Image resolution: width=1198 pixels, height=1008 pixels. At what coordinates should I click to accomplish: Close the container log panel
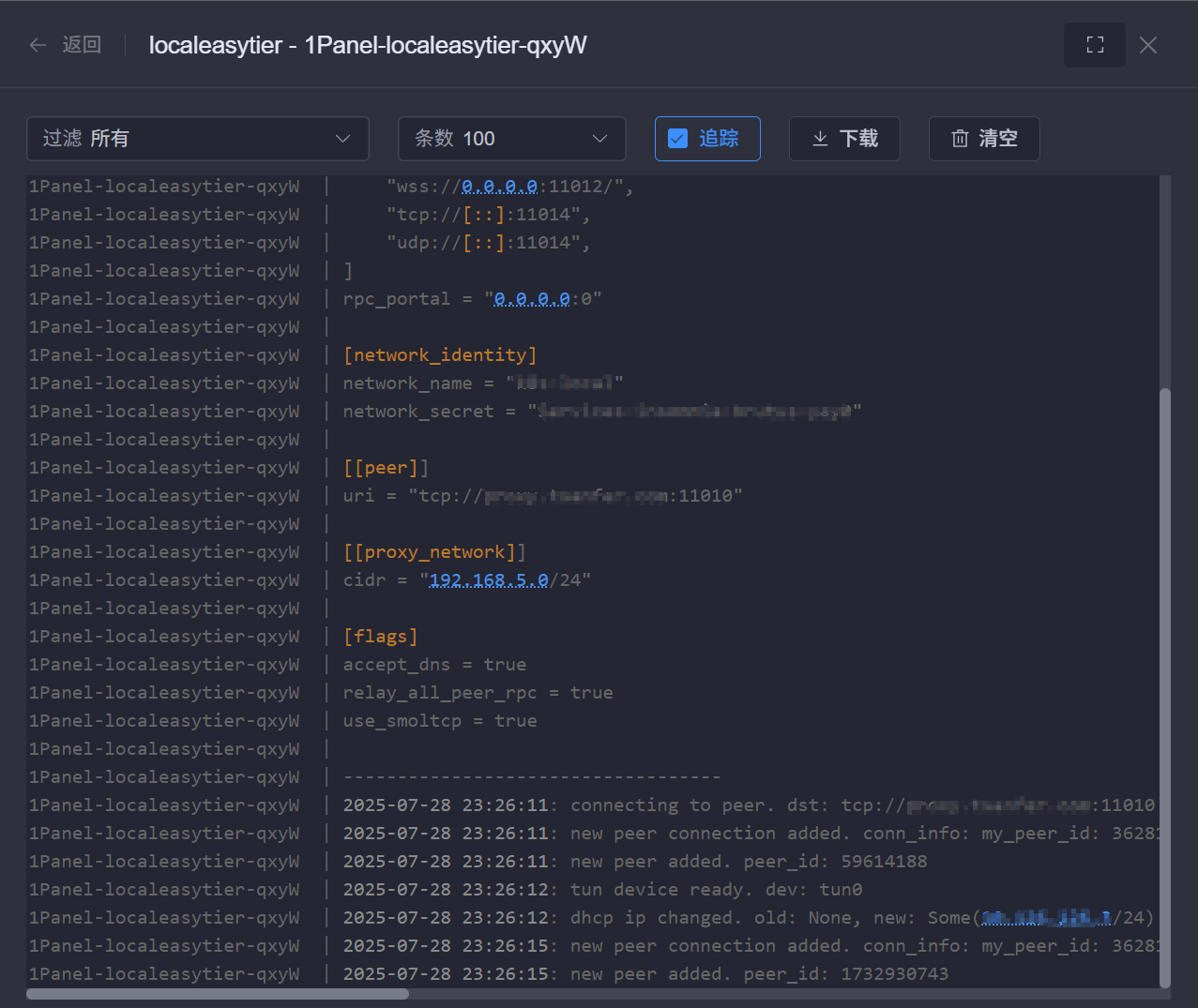pyautogui.click(x=1147, y=45)
